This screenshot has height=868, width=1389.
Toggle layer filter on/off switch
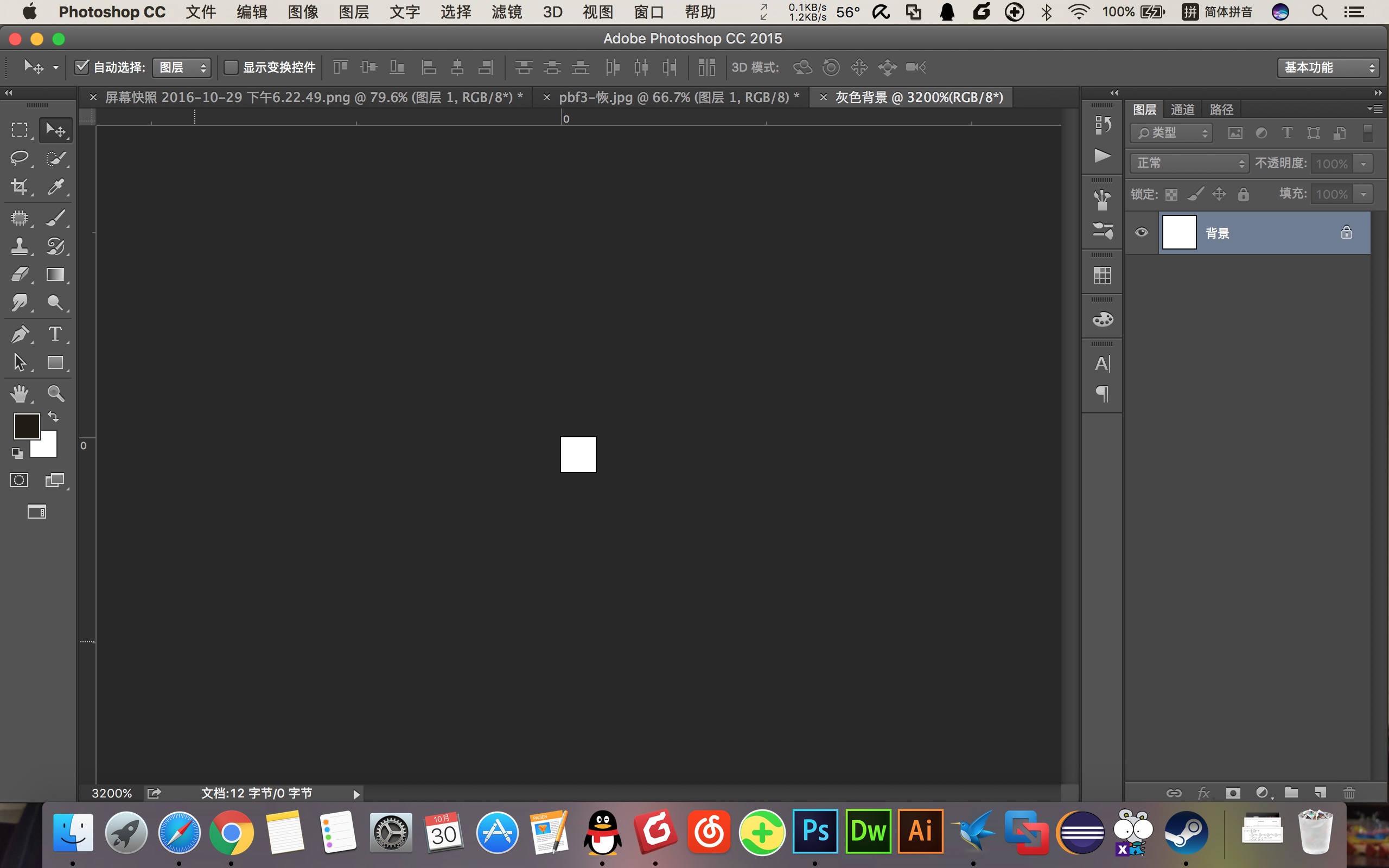click(1368, 133)
